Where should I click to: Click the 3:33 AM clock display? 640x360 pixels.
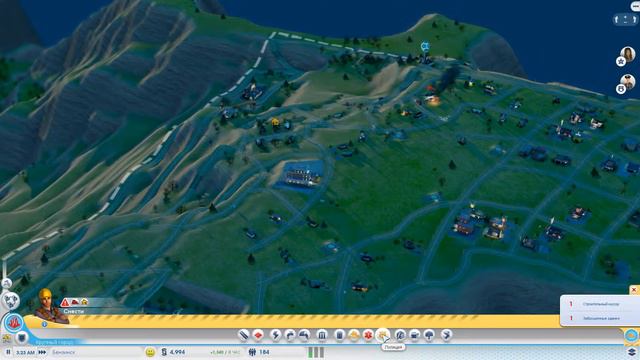pos(25,352)
